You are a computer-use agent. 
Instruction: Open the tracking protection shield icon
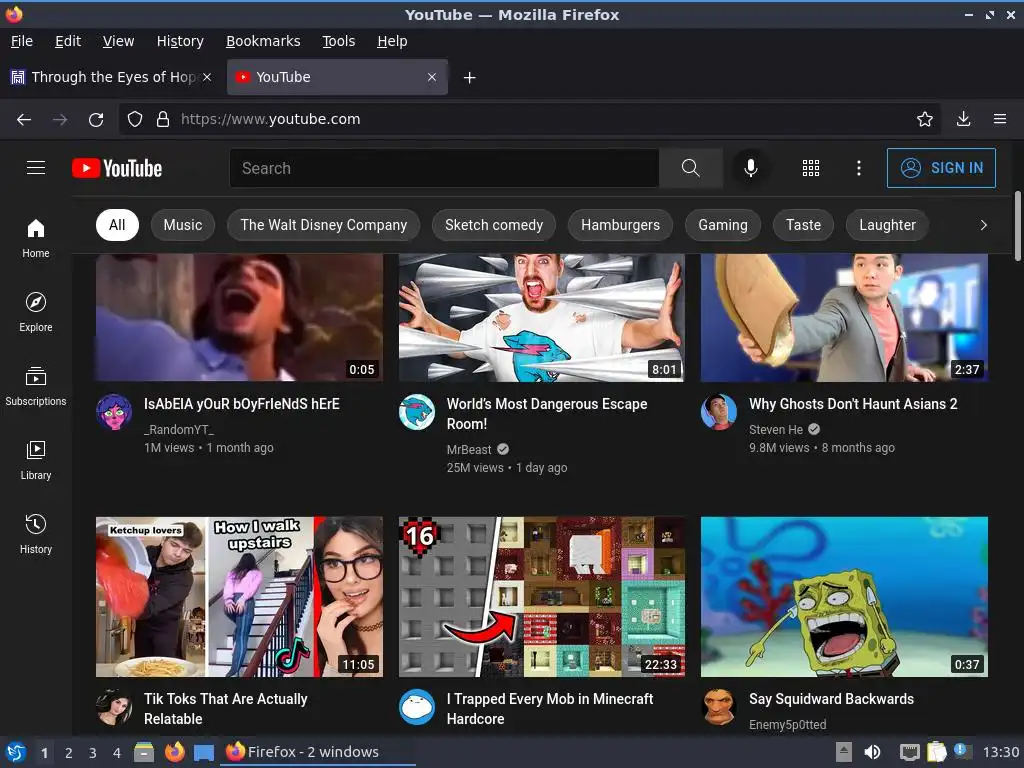pos(135,120)
